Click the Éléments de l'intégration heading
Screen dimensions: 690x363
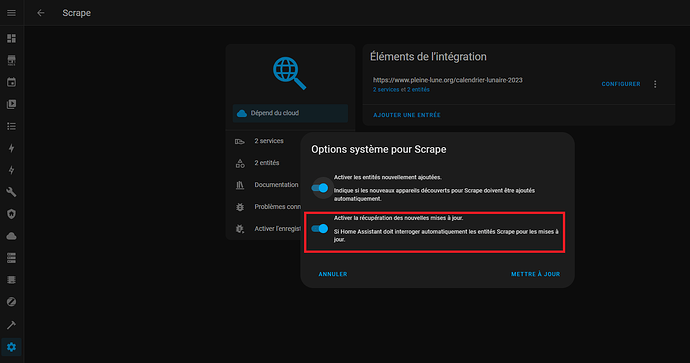(428, 57)
